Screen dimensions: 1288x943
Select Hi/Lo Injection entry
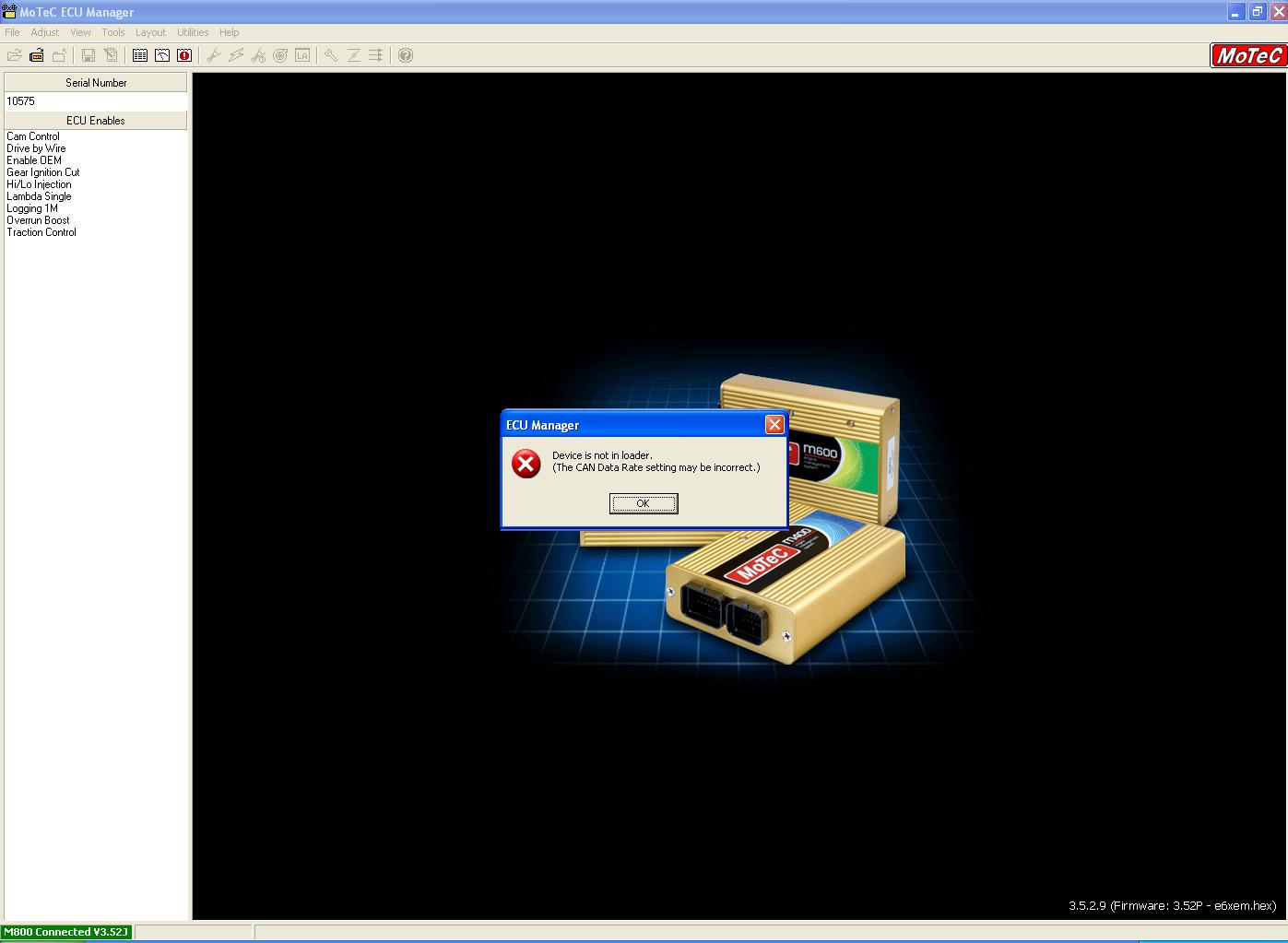point(39,184)
